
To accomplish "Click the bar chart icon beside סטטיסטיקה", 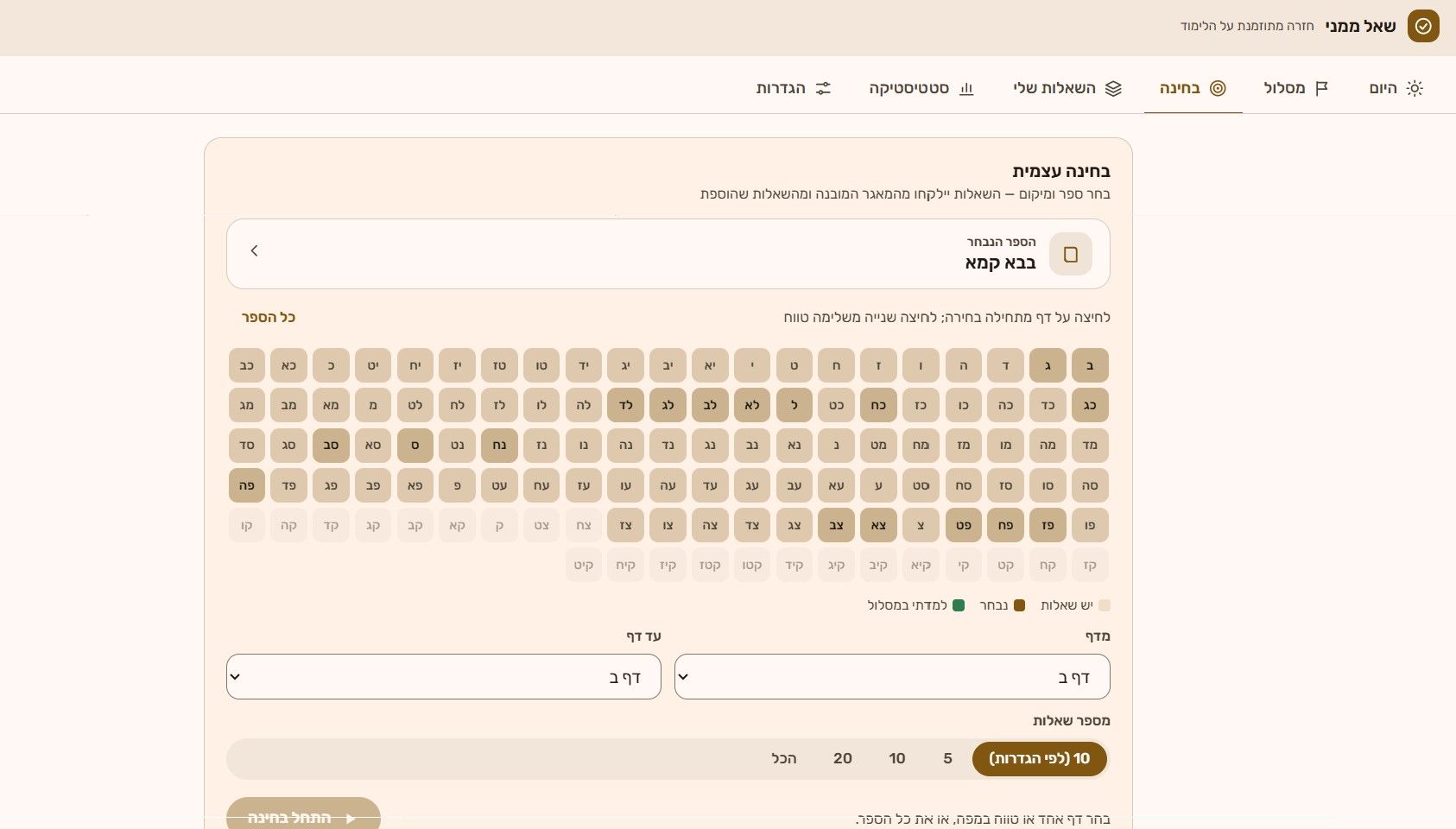I will pos(966,88).
